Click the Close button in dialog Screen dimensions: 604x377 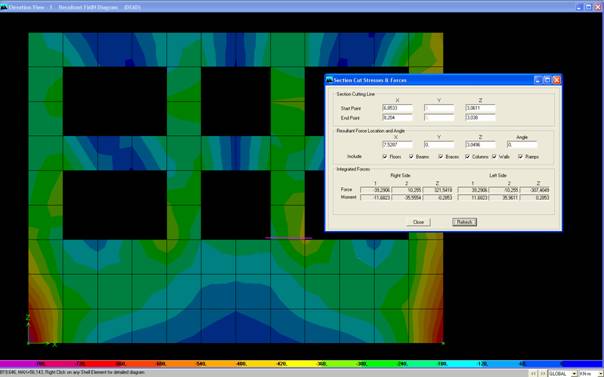pyautogui.click(x=418, y=222)
